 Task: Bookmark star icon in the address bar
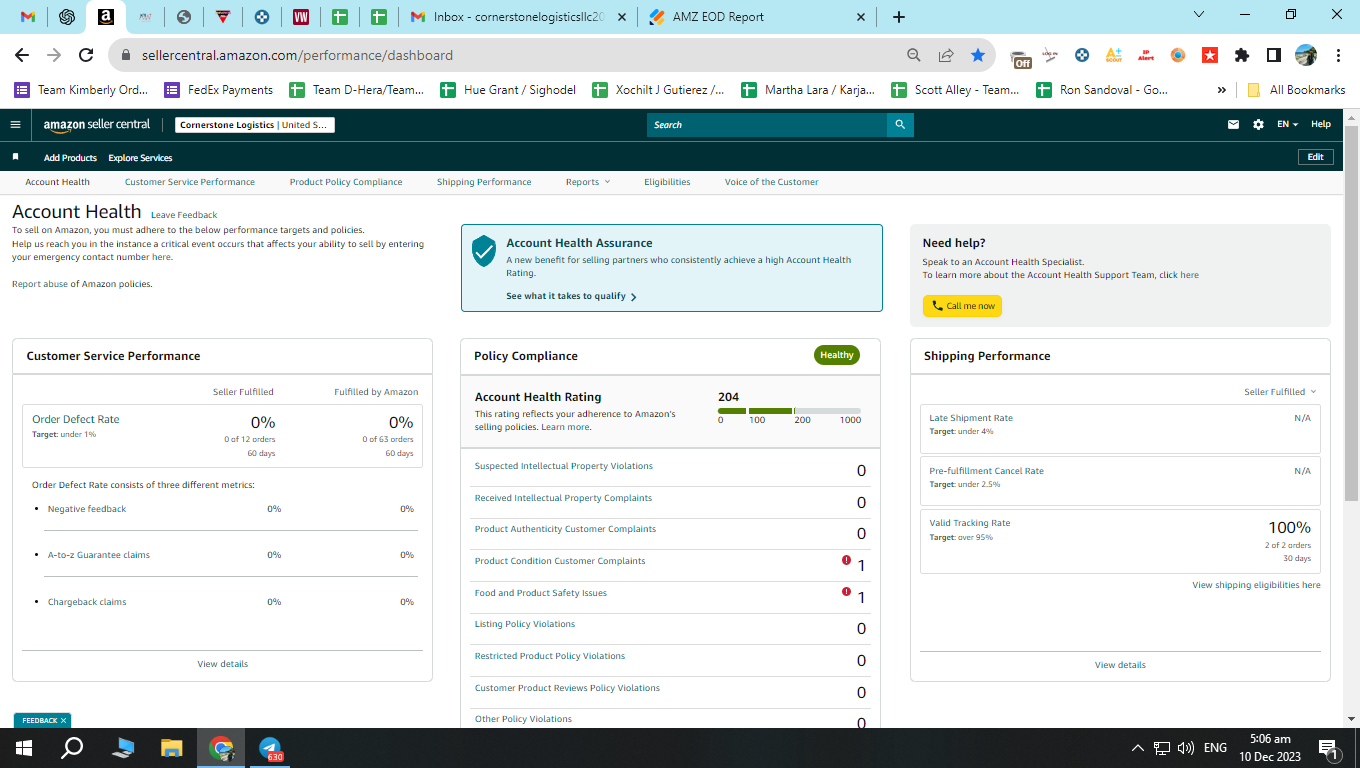click(x=977, y=55)
